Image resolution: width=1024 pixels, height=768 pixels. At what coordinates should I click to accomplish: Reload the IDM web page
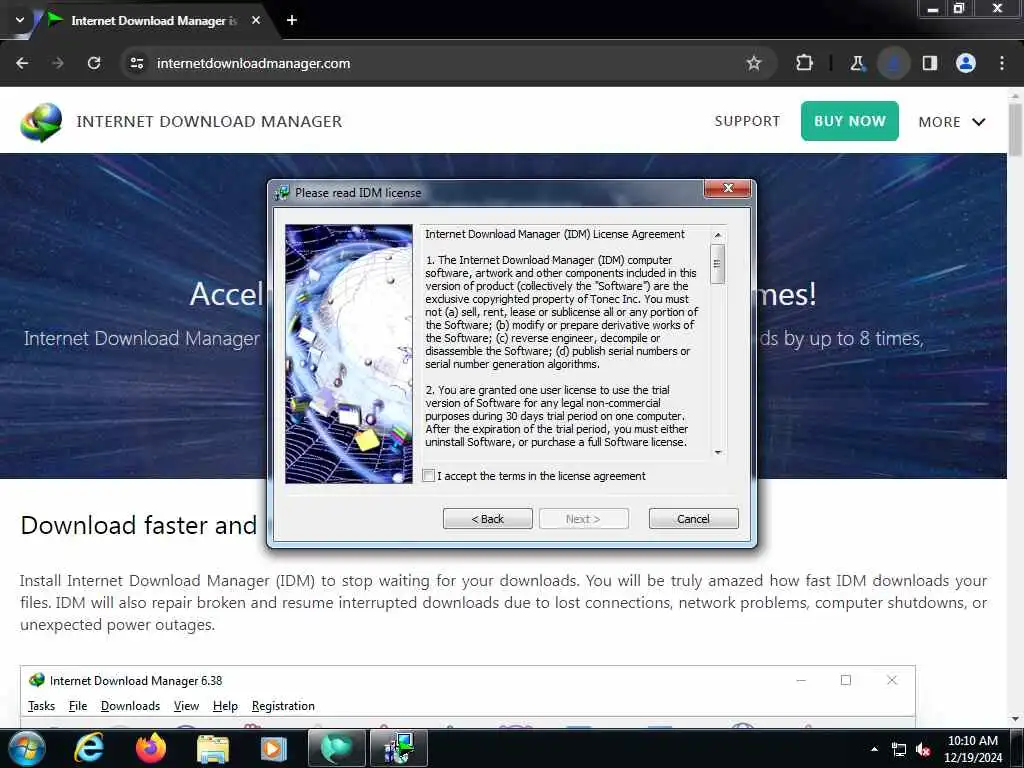coord(94,63)
